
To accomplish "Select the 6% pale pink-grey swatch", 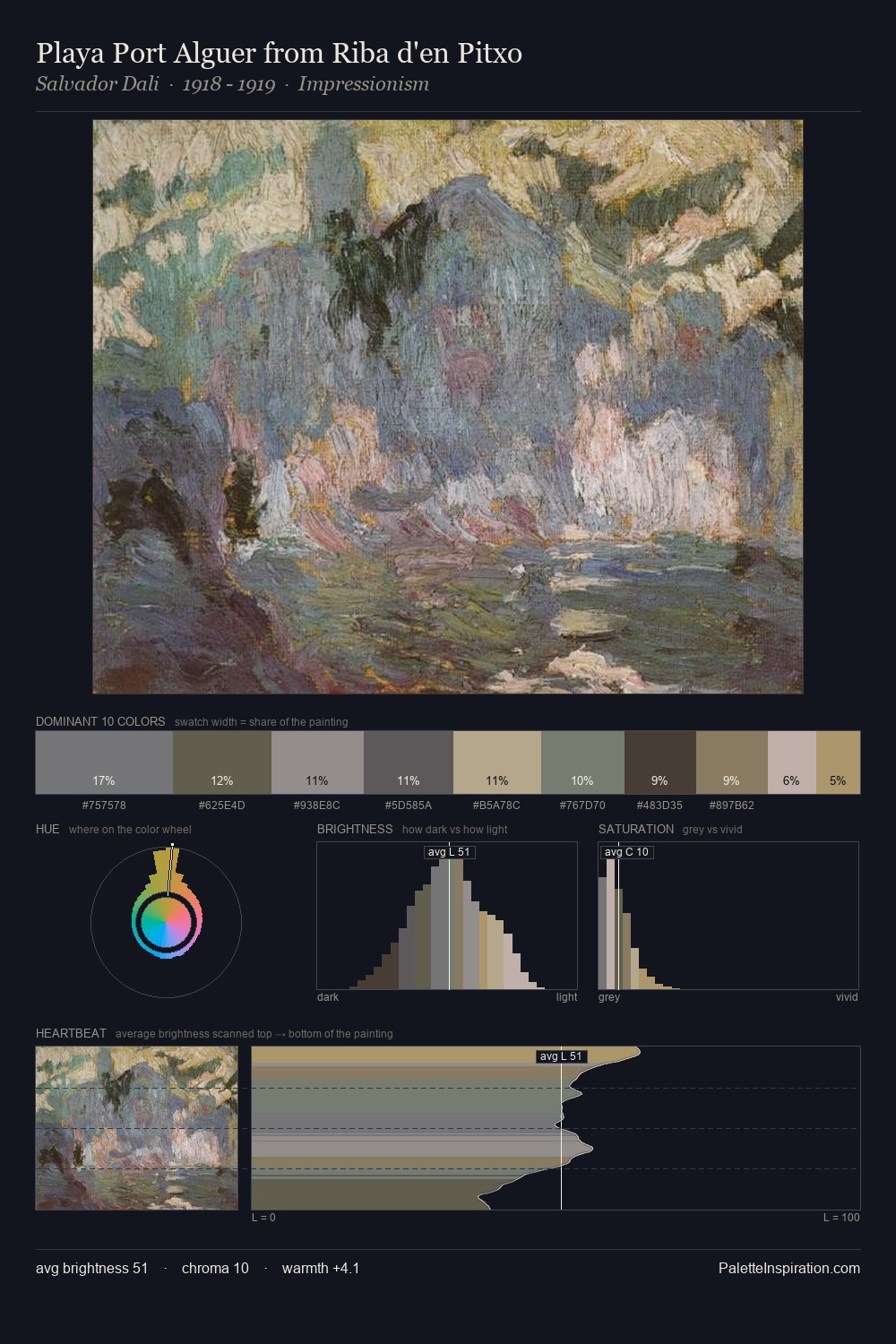I will (792, 762).
